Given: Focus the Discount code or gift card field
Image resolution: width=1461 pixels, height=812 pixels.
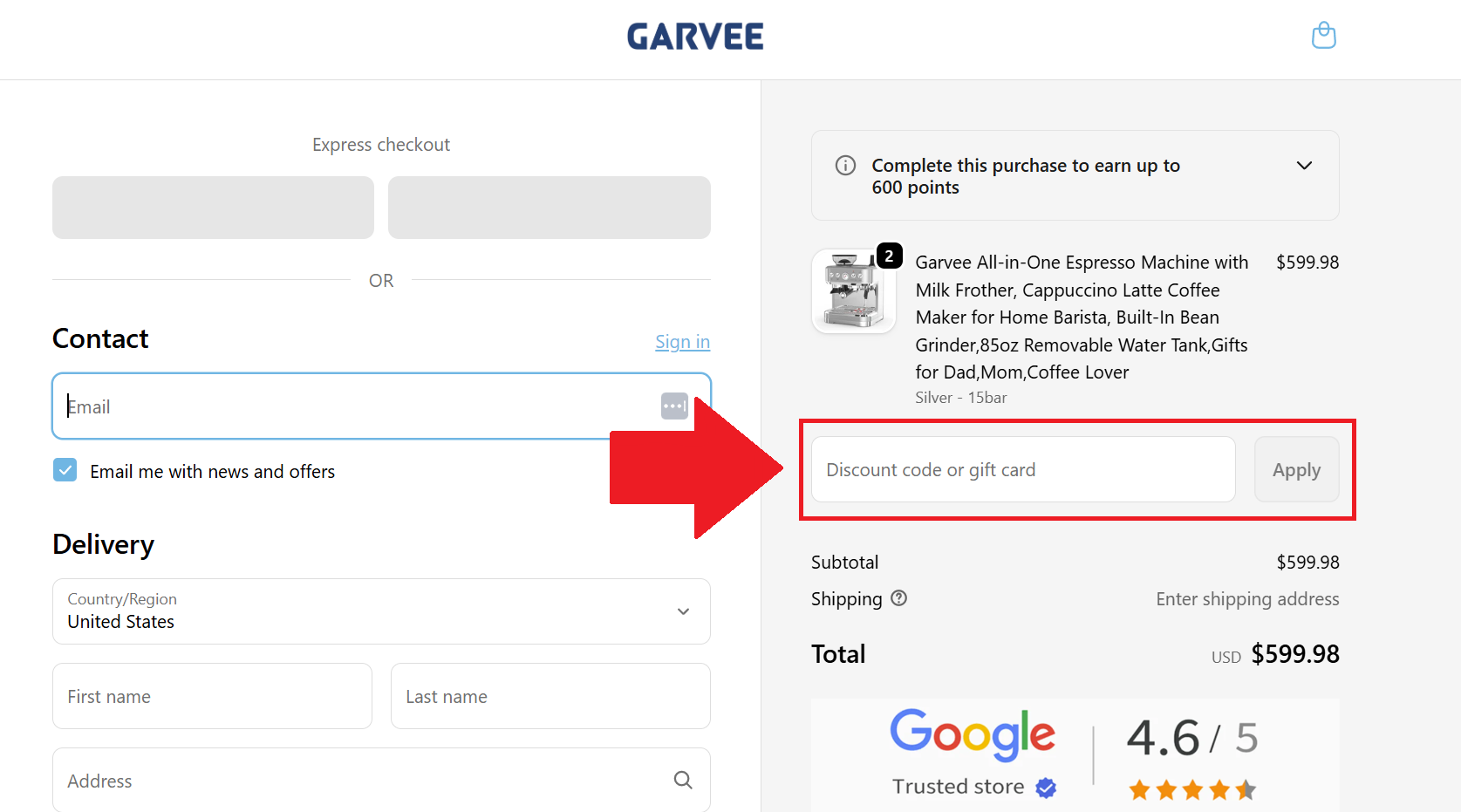Looking at the screenshot, I should click(1023, 469).
